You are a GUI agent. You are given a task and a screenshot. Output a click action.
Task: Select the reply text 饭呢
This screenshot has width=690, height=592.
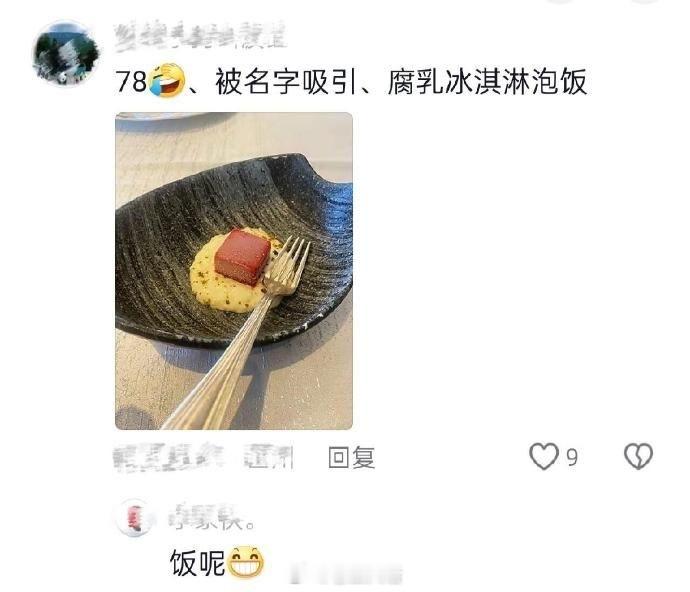198,563
